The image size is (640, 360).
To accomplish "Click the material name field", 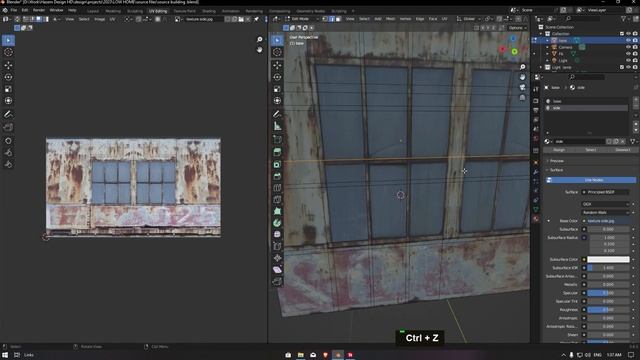I will point(580,142).
